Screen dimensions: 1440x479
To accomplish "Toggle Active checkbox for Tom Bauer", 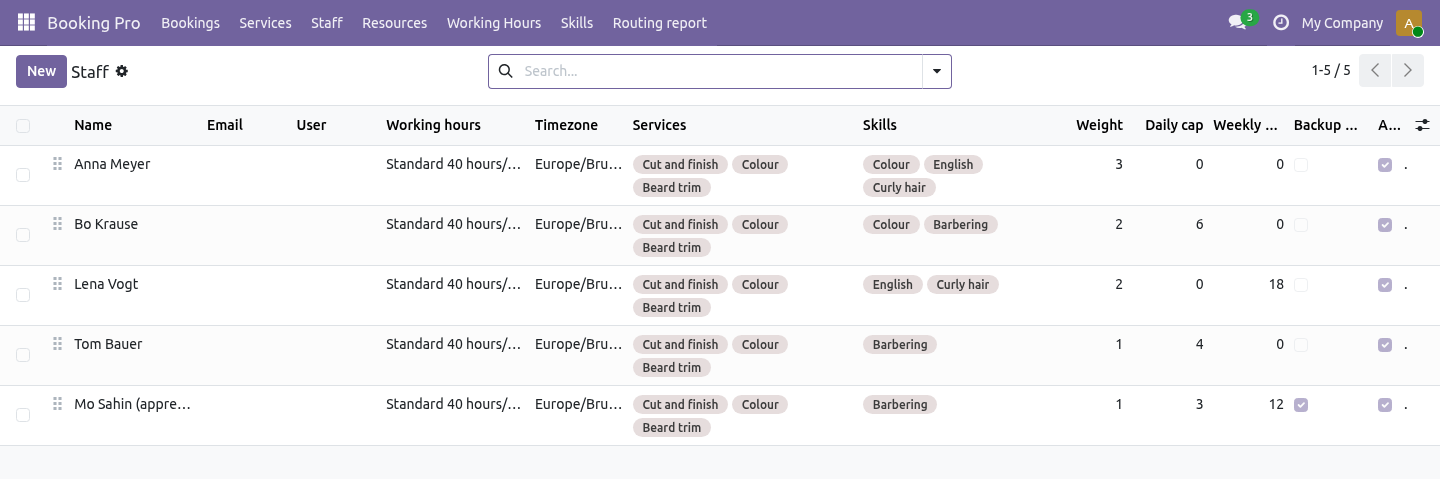I will (1384, 345).
